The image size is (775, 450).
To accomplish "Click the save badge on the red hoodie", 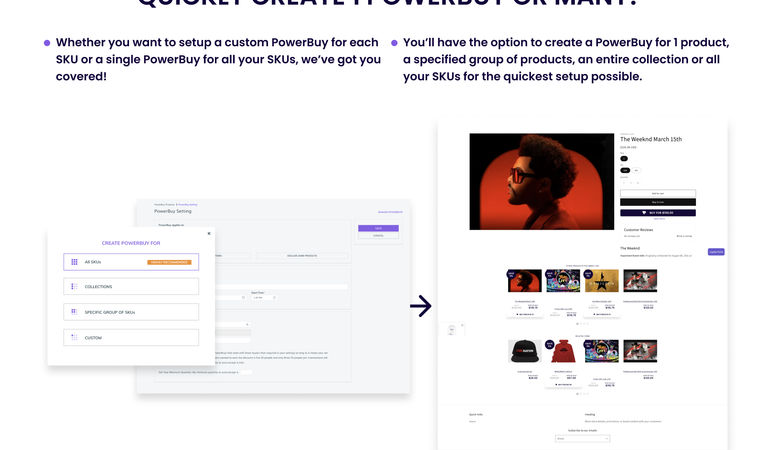I will click(x=550, y=344).
